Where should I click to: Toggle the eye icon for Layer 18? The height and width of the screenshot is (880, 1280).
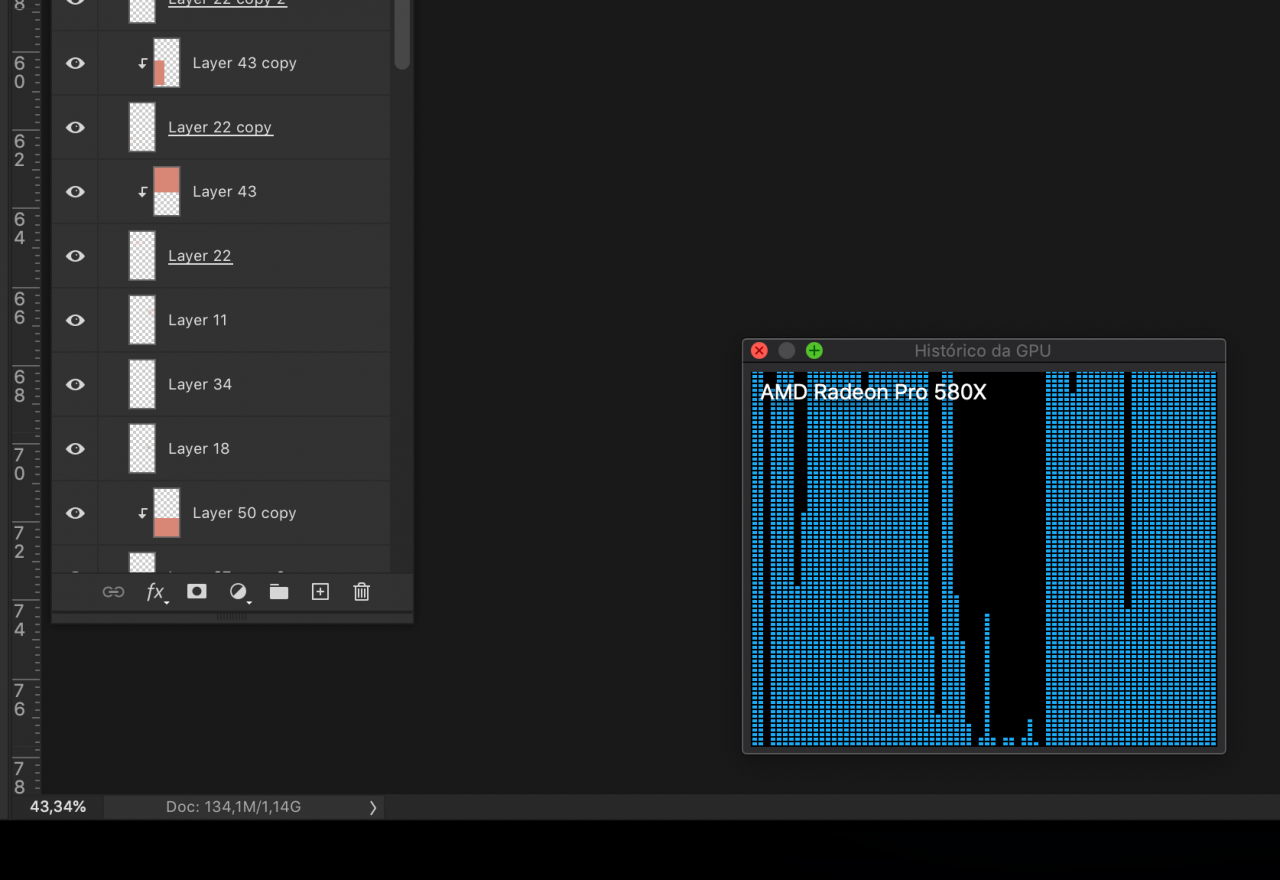click(x=75, y=449)
